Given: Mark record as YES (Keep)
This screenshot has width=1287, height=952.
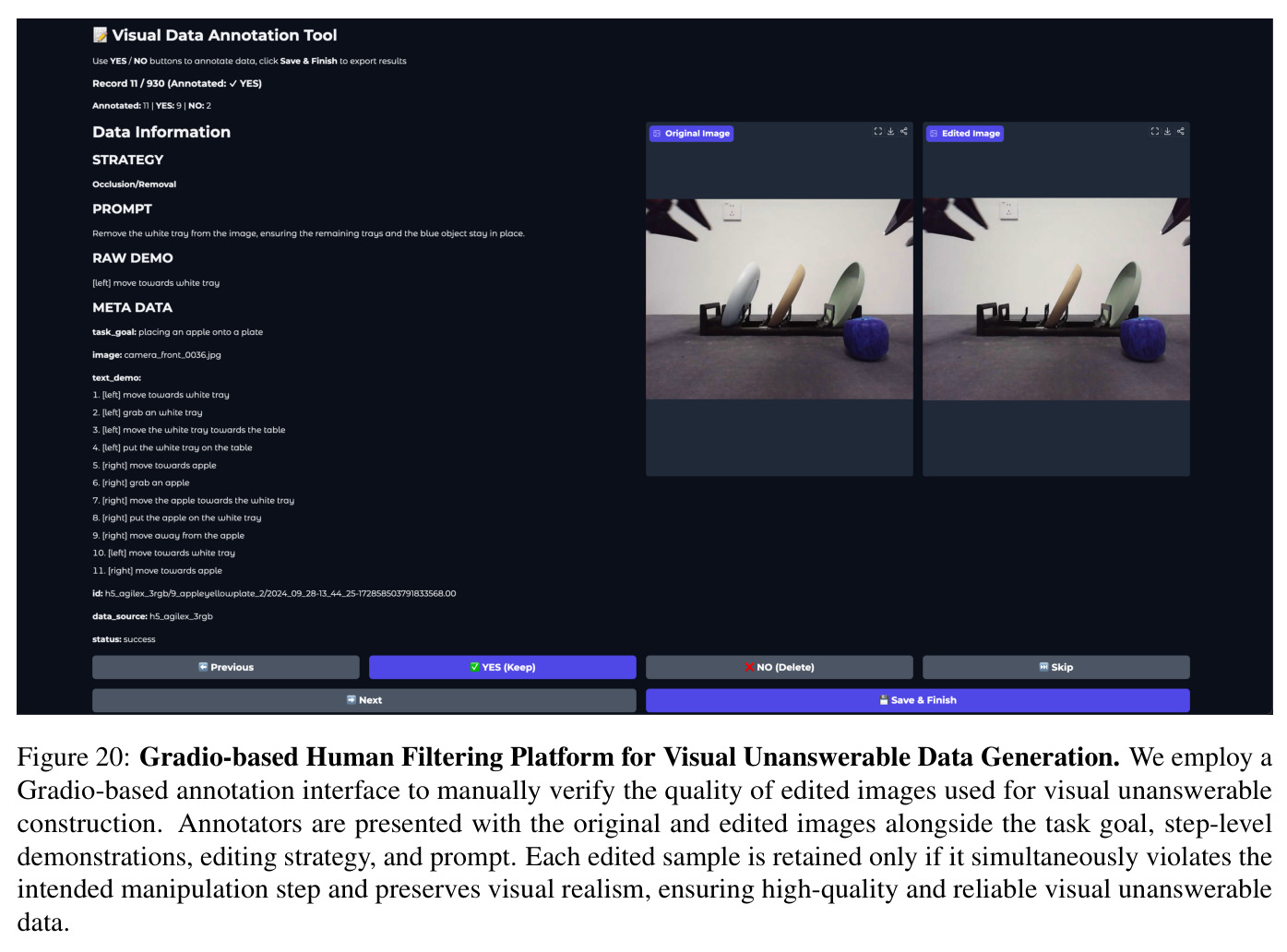Looking at the screenshot, I should [503, 667].
